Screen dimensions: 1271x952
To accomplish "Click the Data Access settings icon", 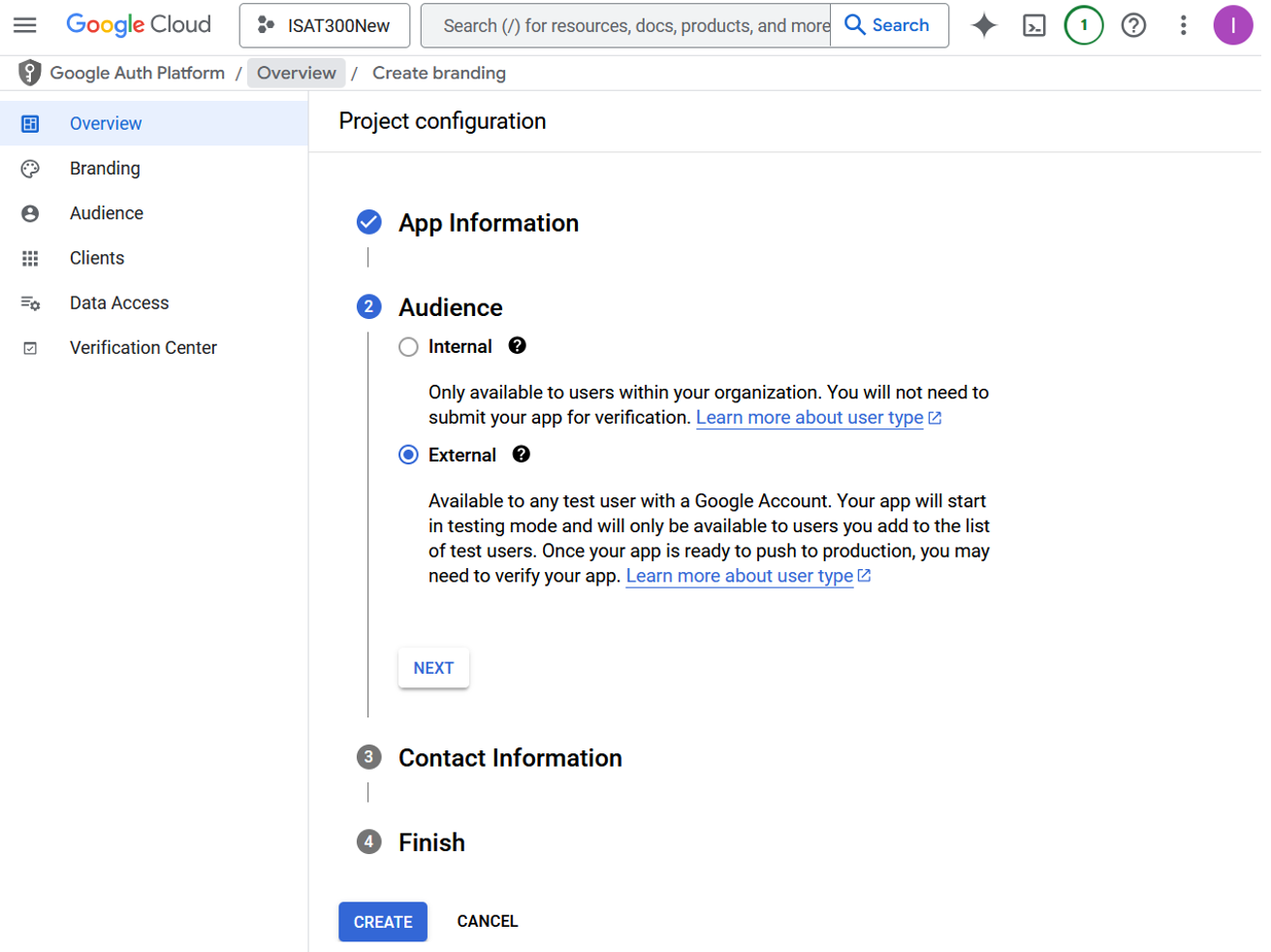I will (x=30, y=303).
